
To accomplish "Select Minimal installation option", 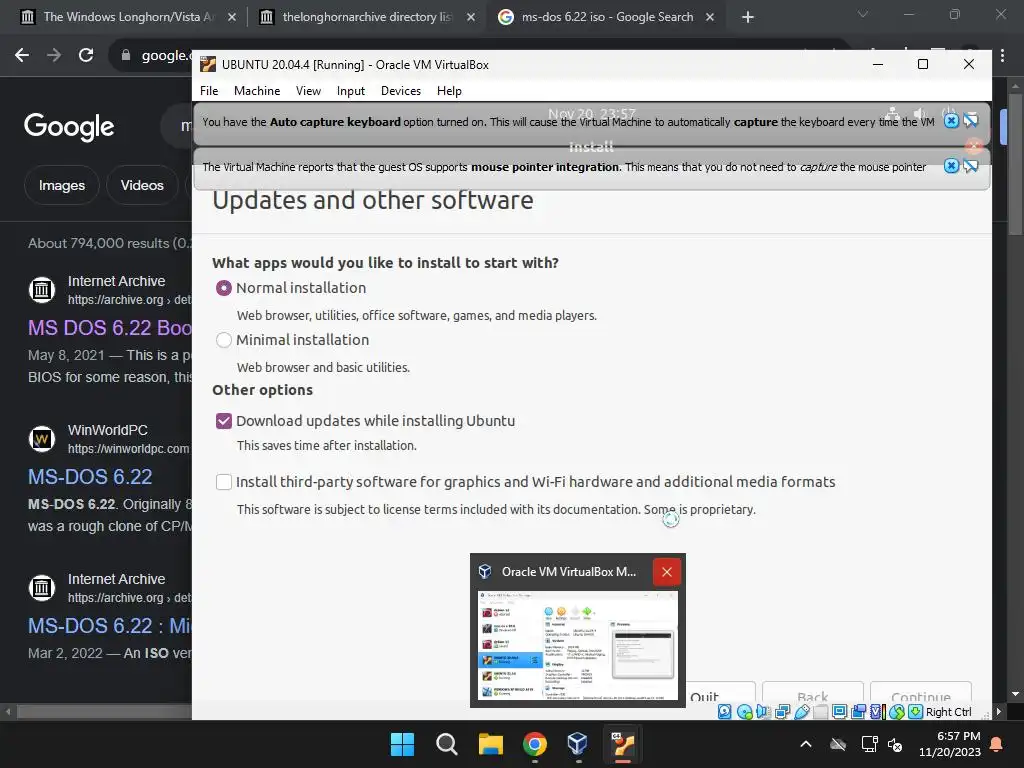I will pyautogui.click(x=224, y=340).
